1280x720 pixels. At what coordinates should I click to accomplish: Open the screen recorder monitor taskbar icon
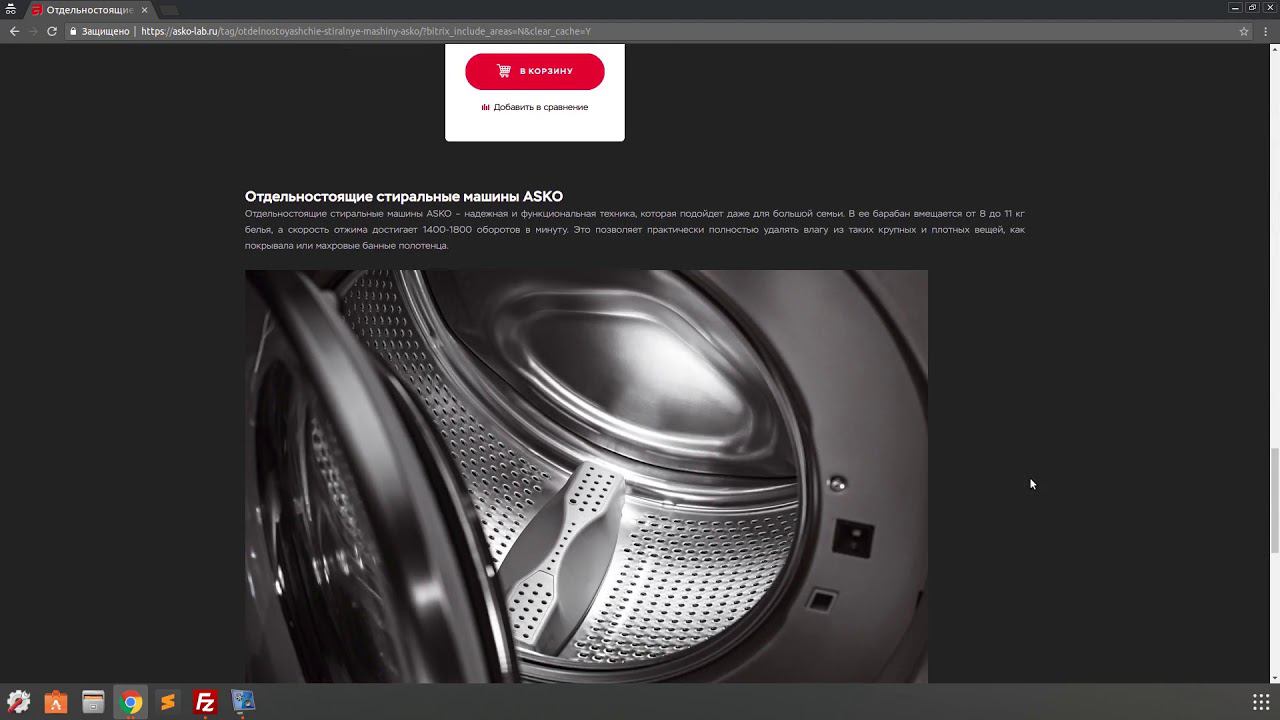(x=243, y=702)
